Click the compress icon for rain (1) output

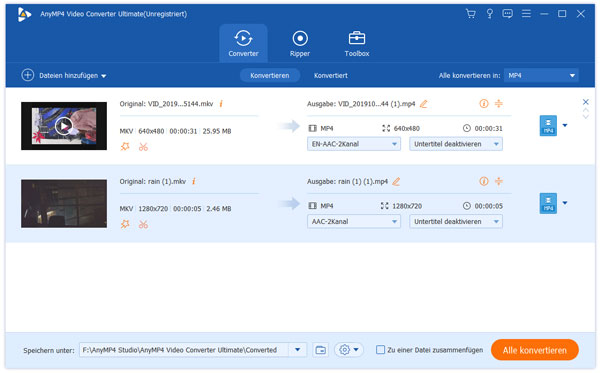[499, 181]
